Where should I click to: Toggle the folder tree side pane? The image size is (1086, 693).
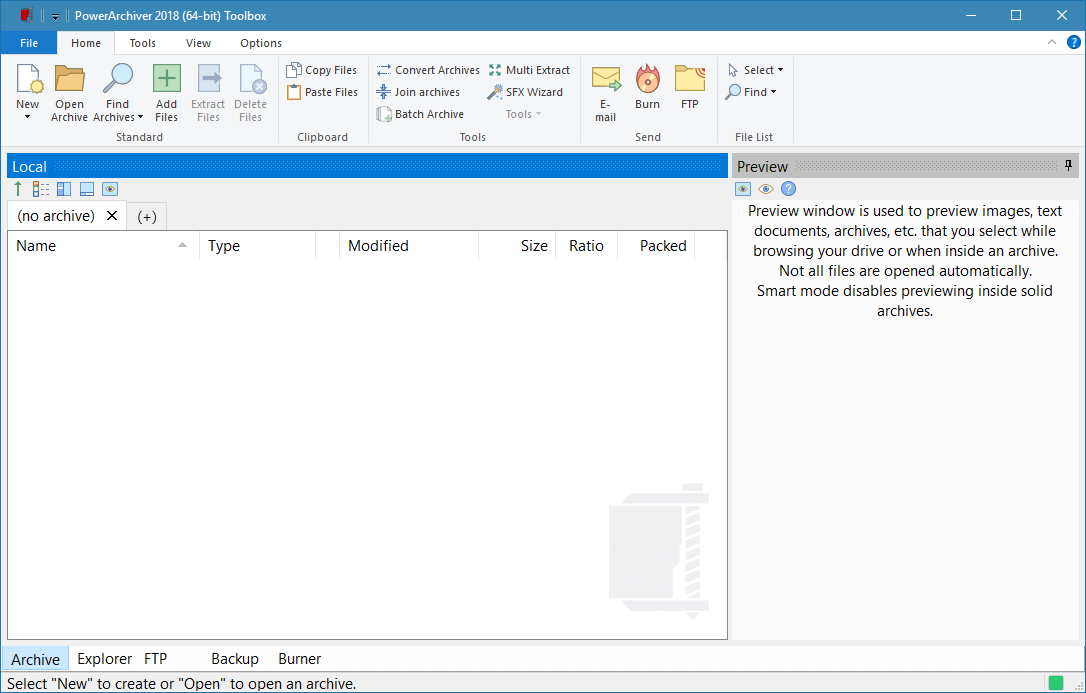pyautogui.click(x=64, y=189)
